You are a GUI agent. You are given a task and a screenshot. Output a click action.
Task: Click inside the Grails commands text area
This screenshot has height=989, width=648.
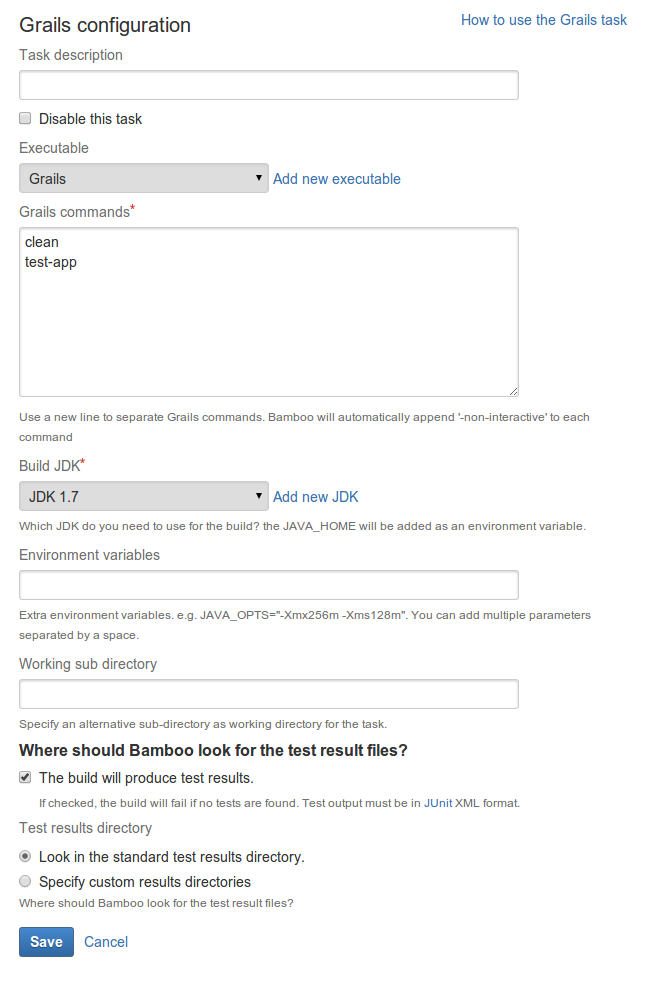[x=269, y=312]
